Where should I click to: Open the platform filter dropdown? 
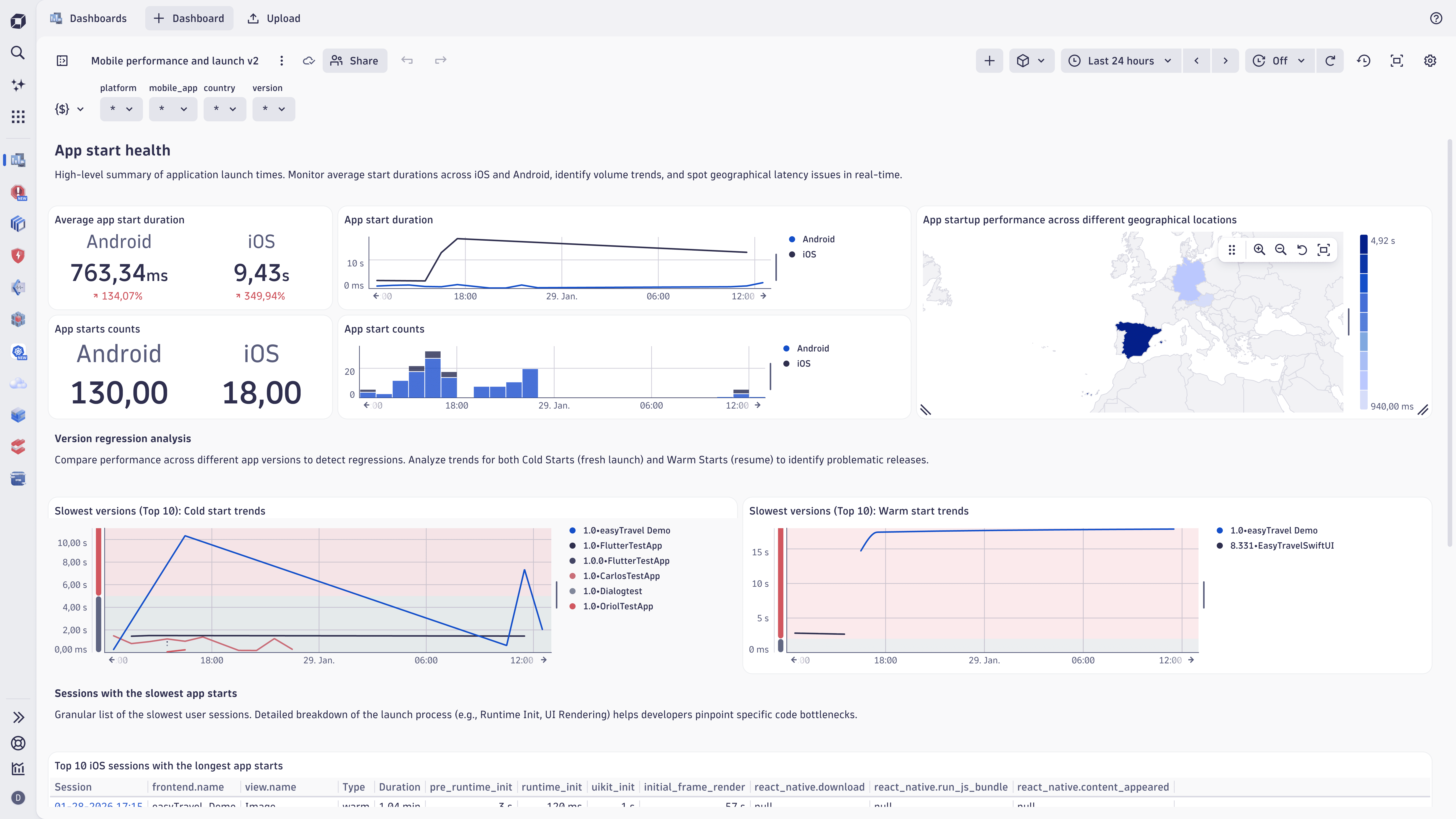tap(121, 109)
